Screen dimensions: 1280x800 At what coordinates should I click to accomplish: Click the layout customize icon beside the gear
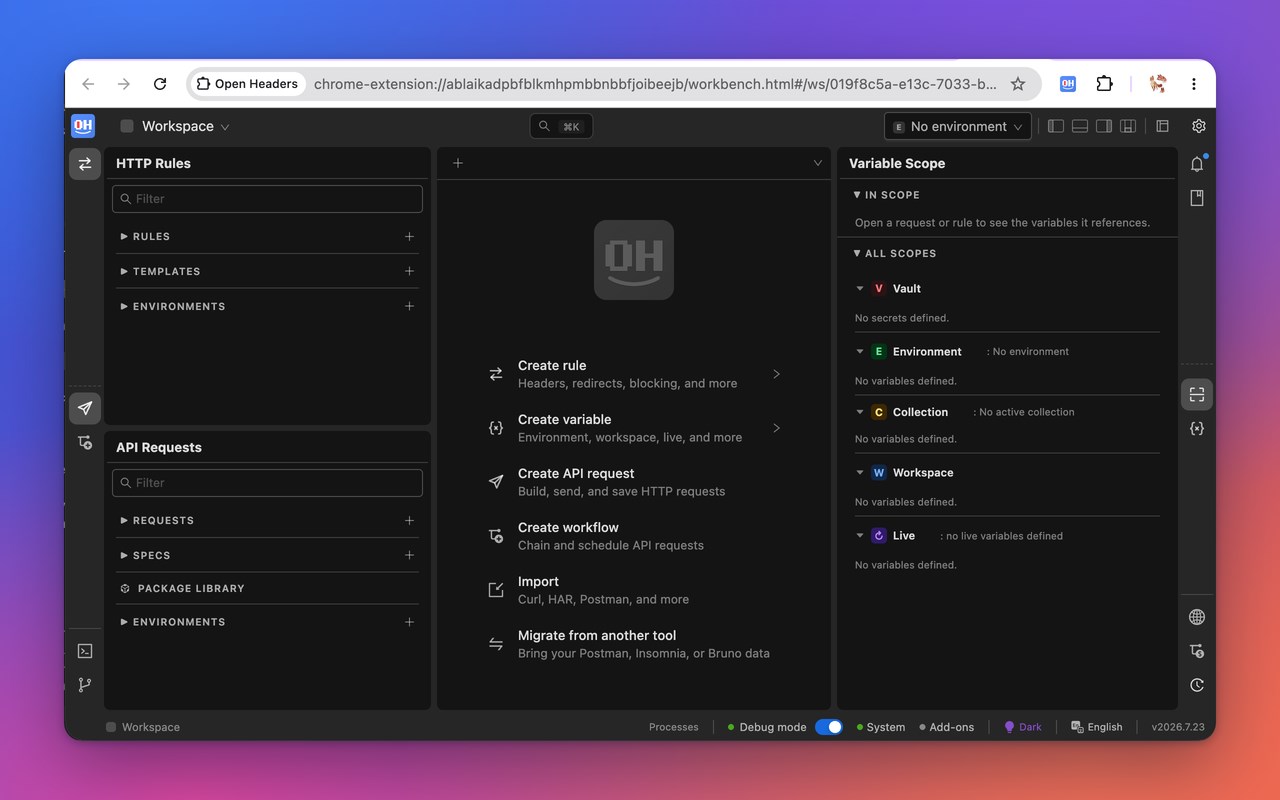click(x=1162, y=126)
